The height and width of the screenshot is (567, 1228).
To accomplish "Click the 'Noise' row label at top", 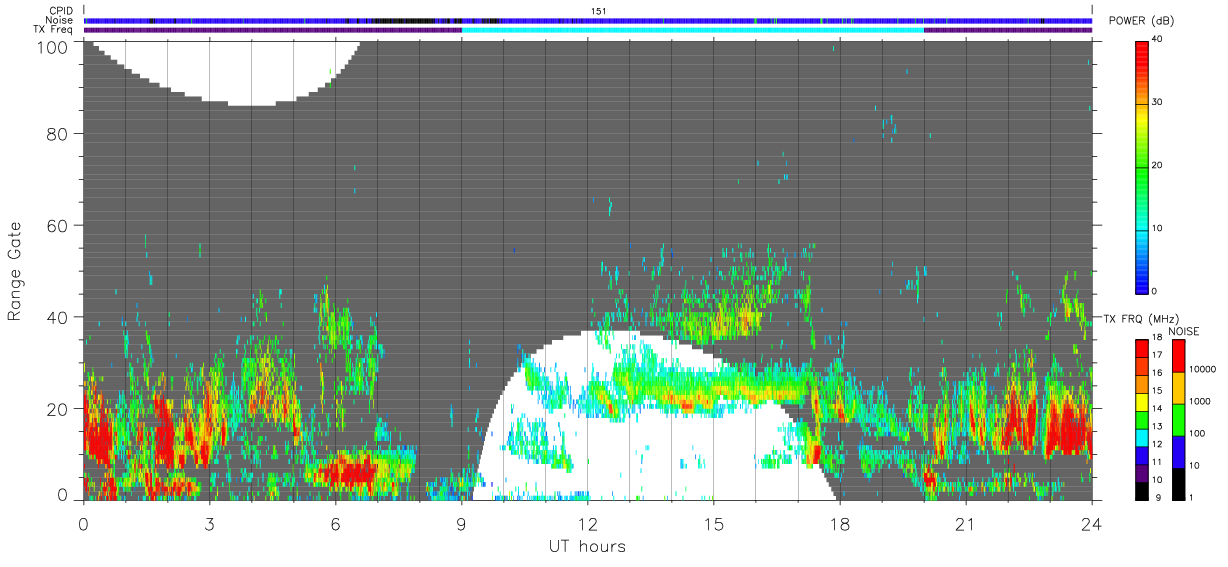I will click(x=61, y=20).
